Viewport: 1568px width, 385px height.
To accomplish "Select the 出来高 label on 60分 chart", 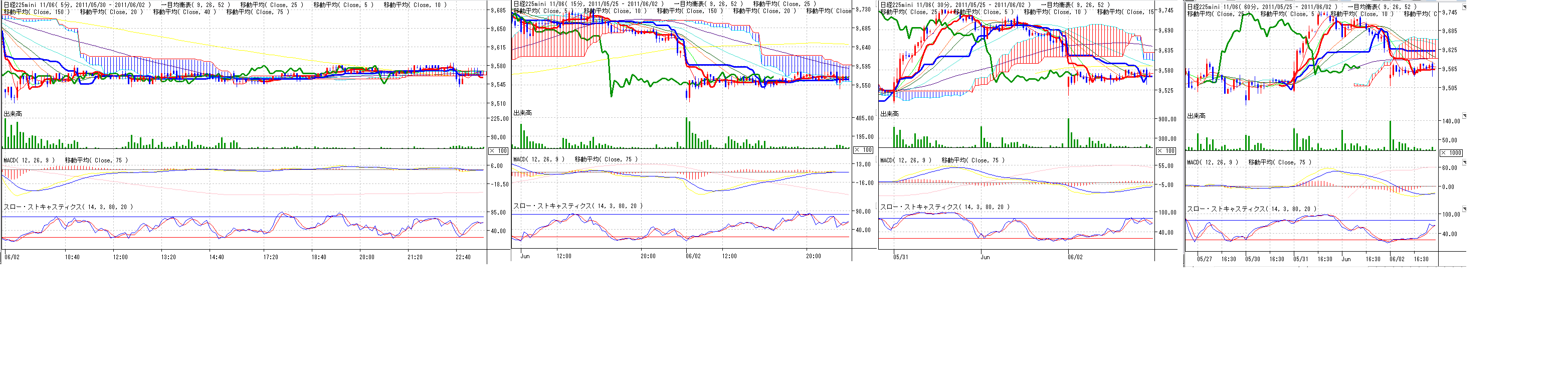I will (1196, 116).
